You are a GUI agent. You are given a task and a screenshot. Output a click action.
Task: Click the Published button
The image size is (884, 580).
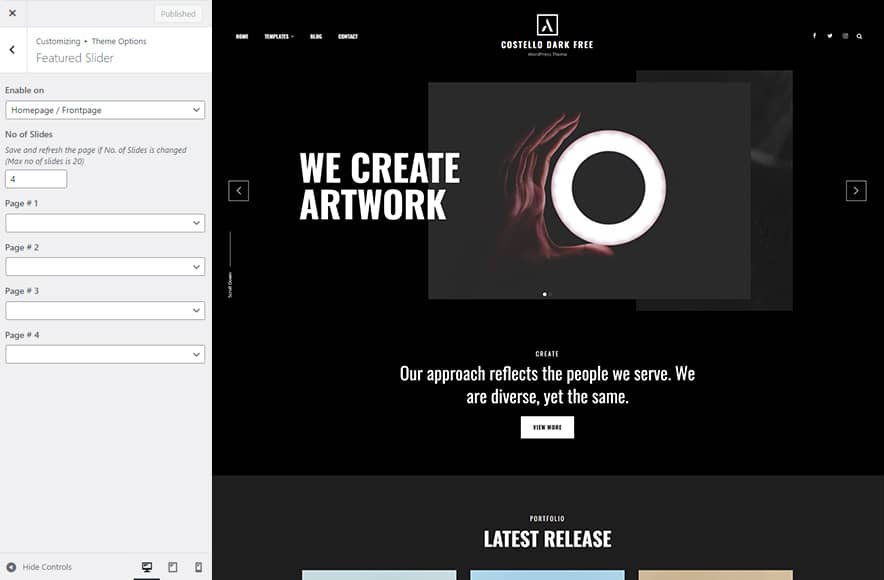(178, 14)
